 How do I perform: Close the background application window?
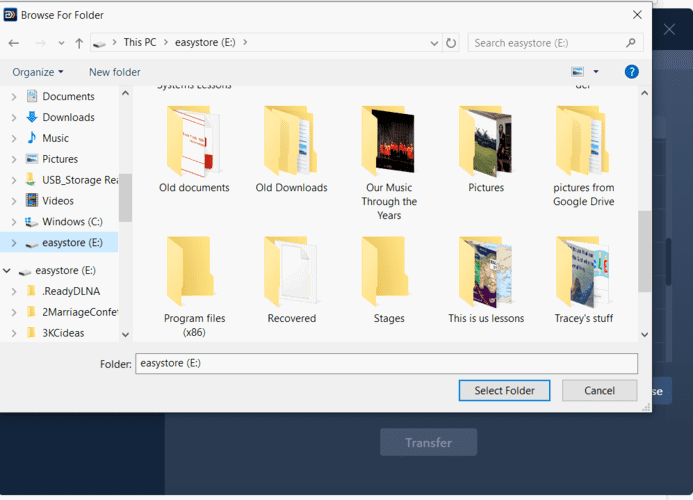pyautogui.click(x=669, y=30)
